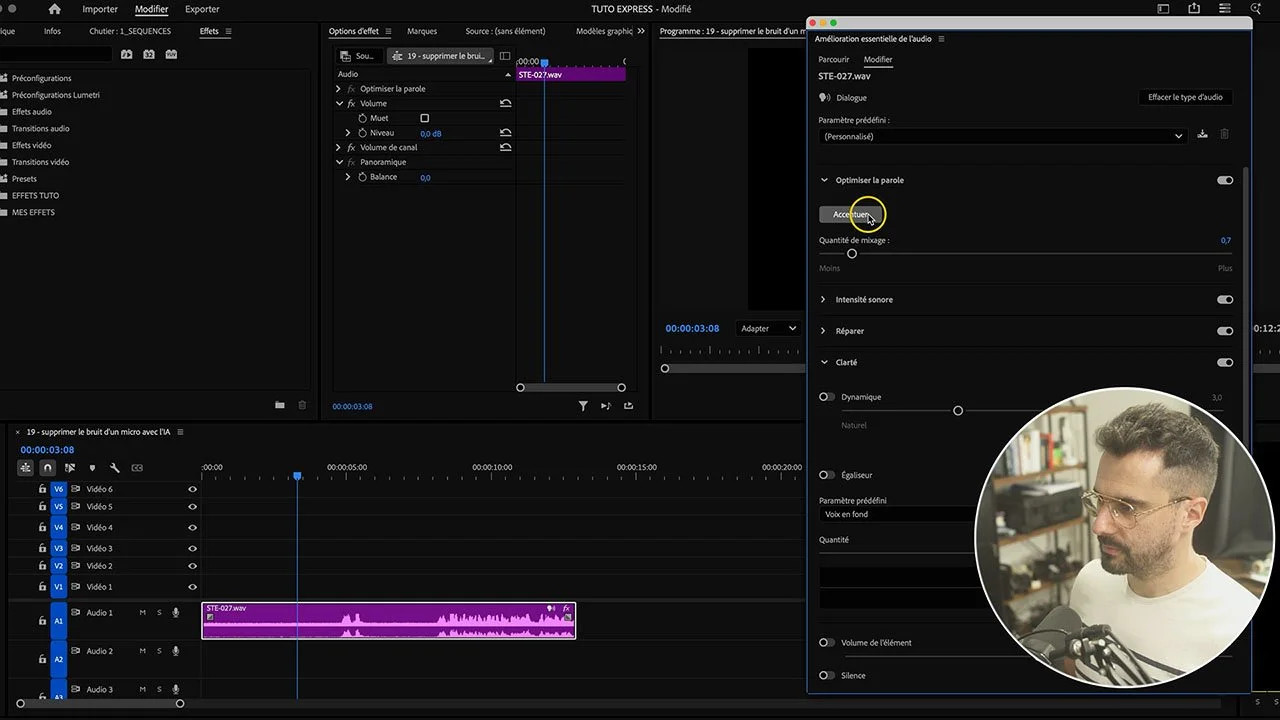Enable the Égaliseur option

[x=826, y=475]
